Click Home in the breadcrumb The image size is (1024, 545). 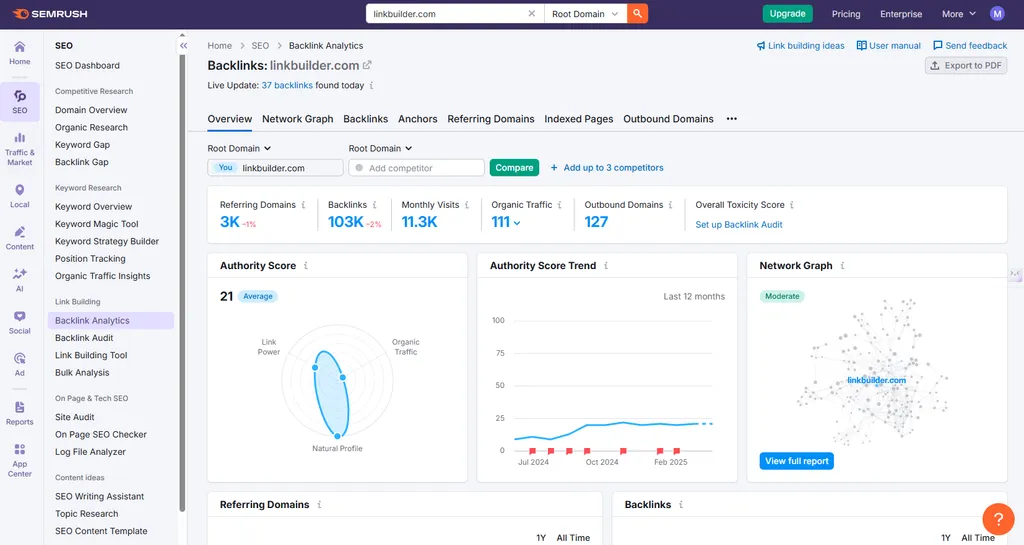pyautogui.click(x=219, y=46)
